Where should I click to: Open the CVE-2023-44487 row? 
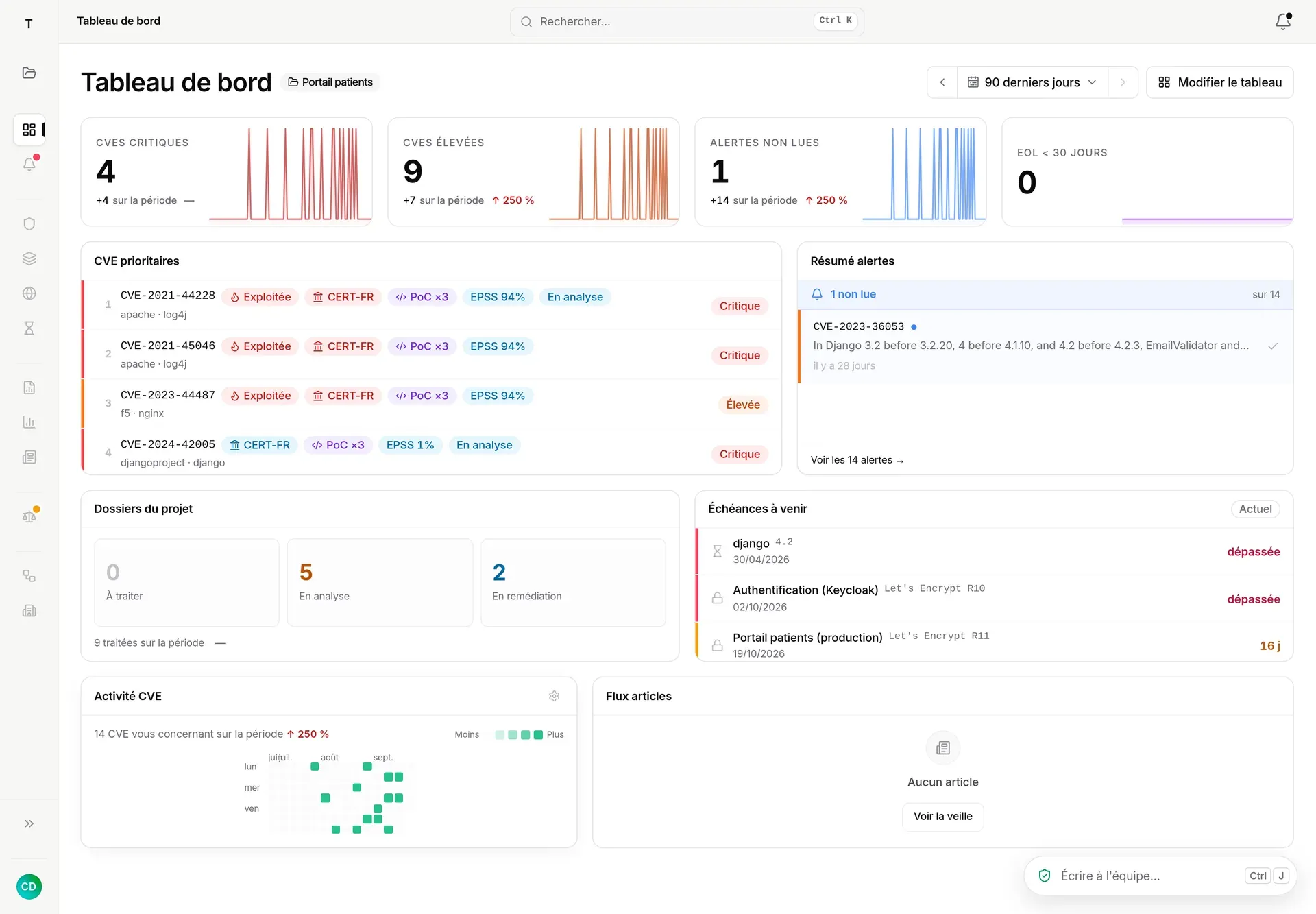point(432,404)
